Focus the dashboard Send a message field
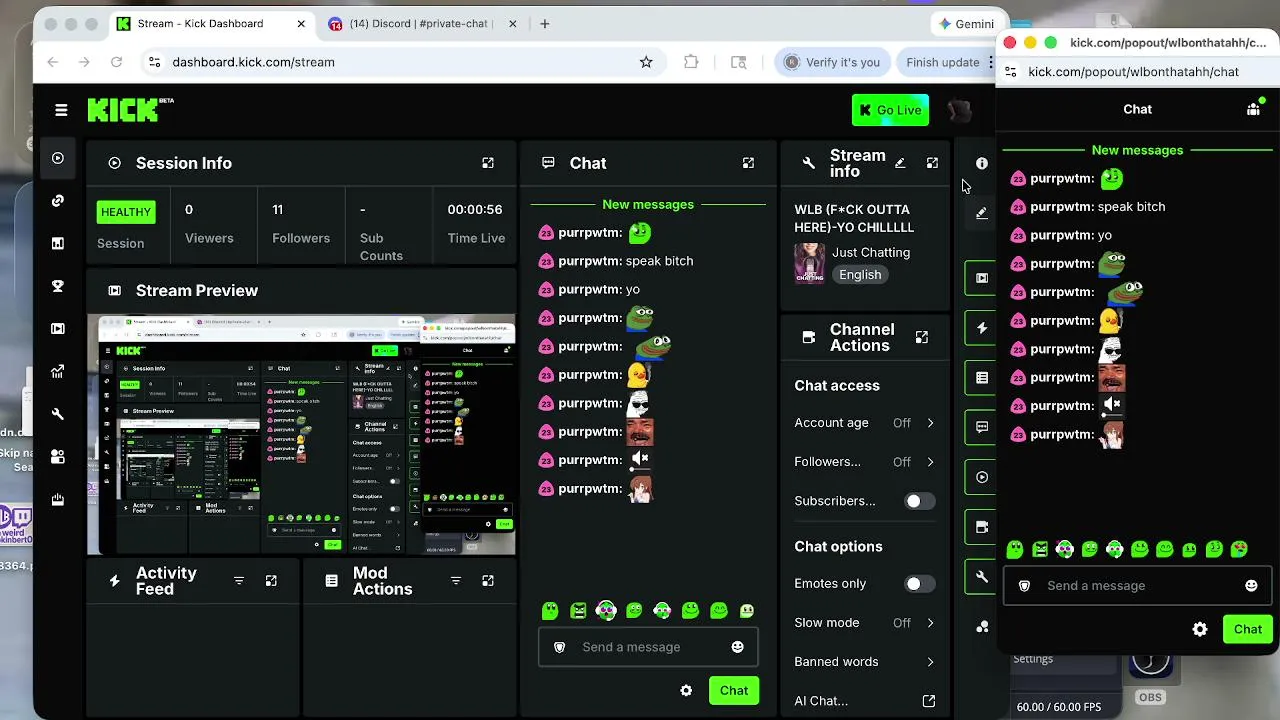The height and width of the screenshot is (720, 1280). point(648,647)
